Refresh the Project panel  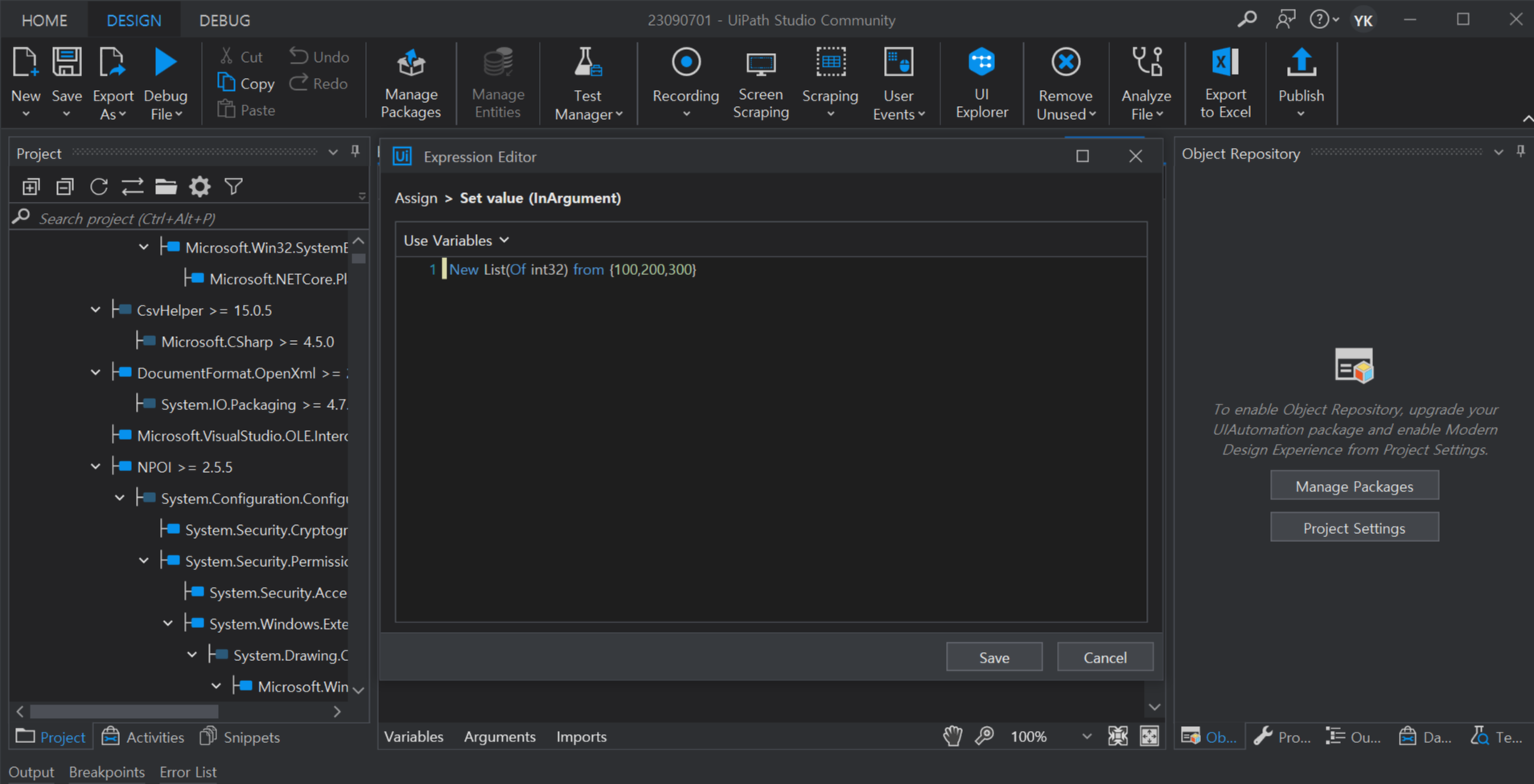99,187
